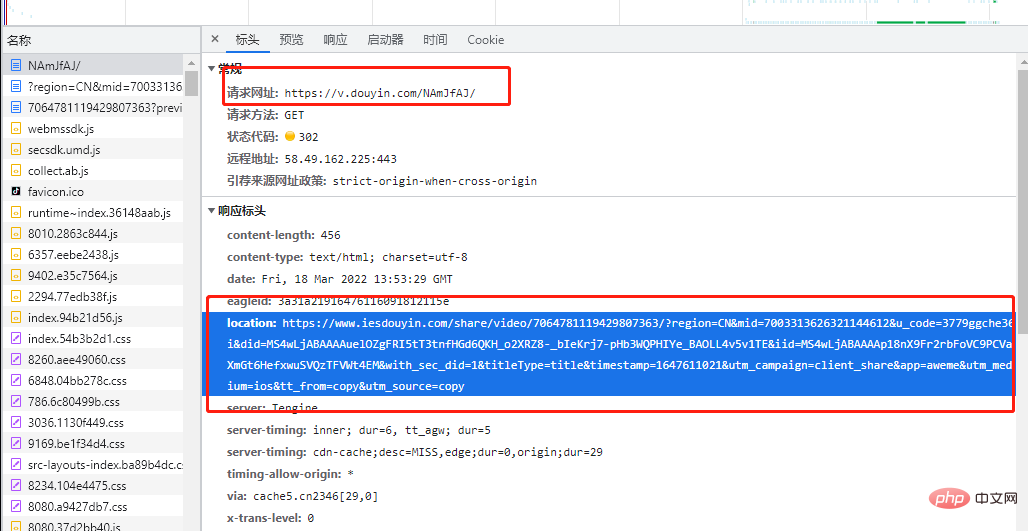Collapse the 常规 section
The height and width of the screenshot is (531, 1028).
[x=211, y=68]
